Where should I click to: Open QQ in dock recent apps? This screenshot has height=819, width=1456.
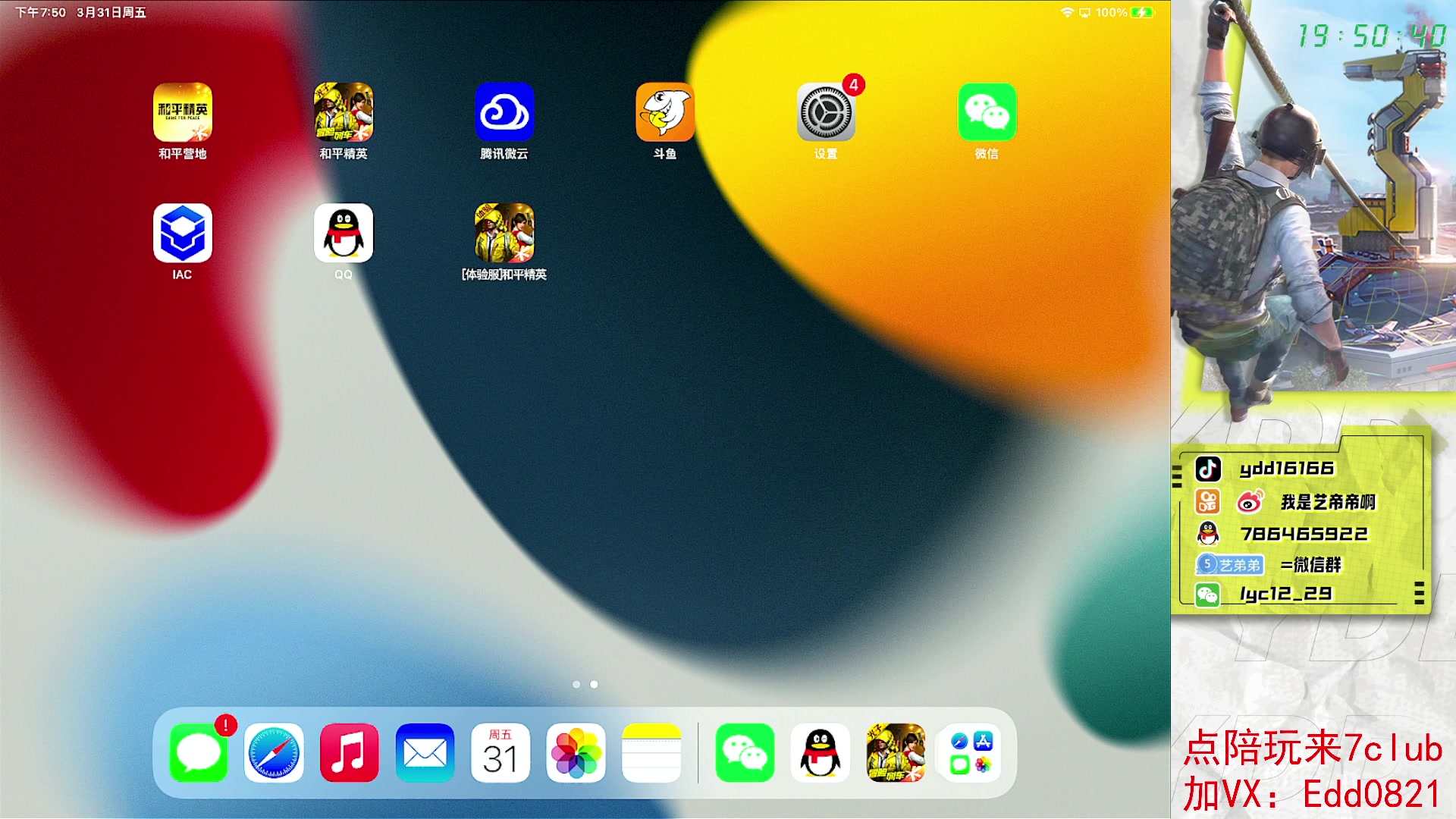820,753
